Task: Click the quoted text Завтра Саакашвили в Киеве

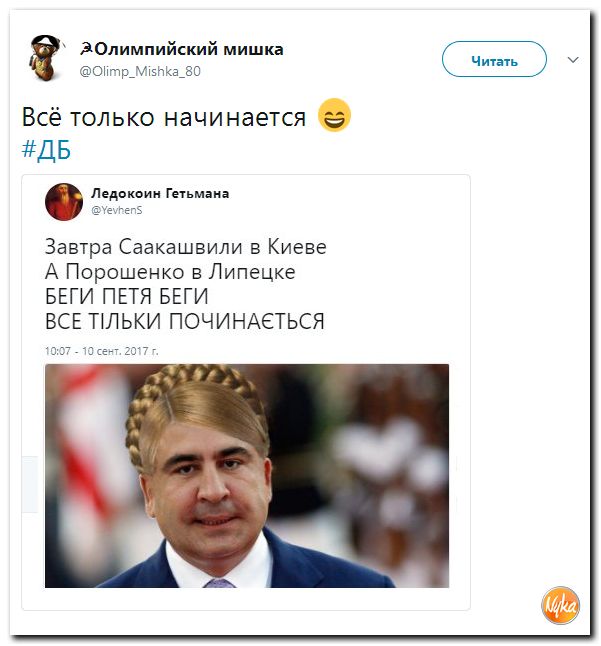Action: pos(185,247)
